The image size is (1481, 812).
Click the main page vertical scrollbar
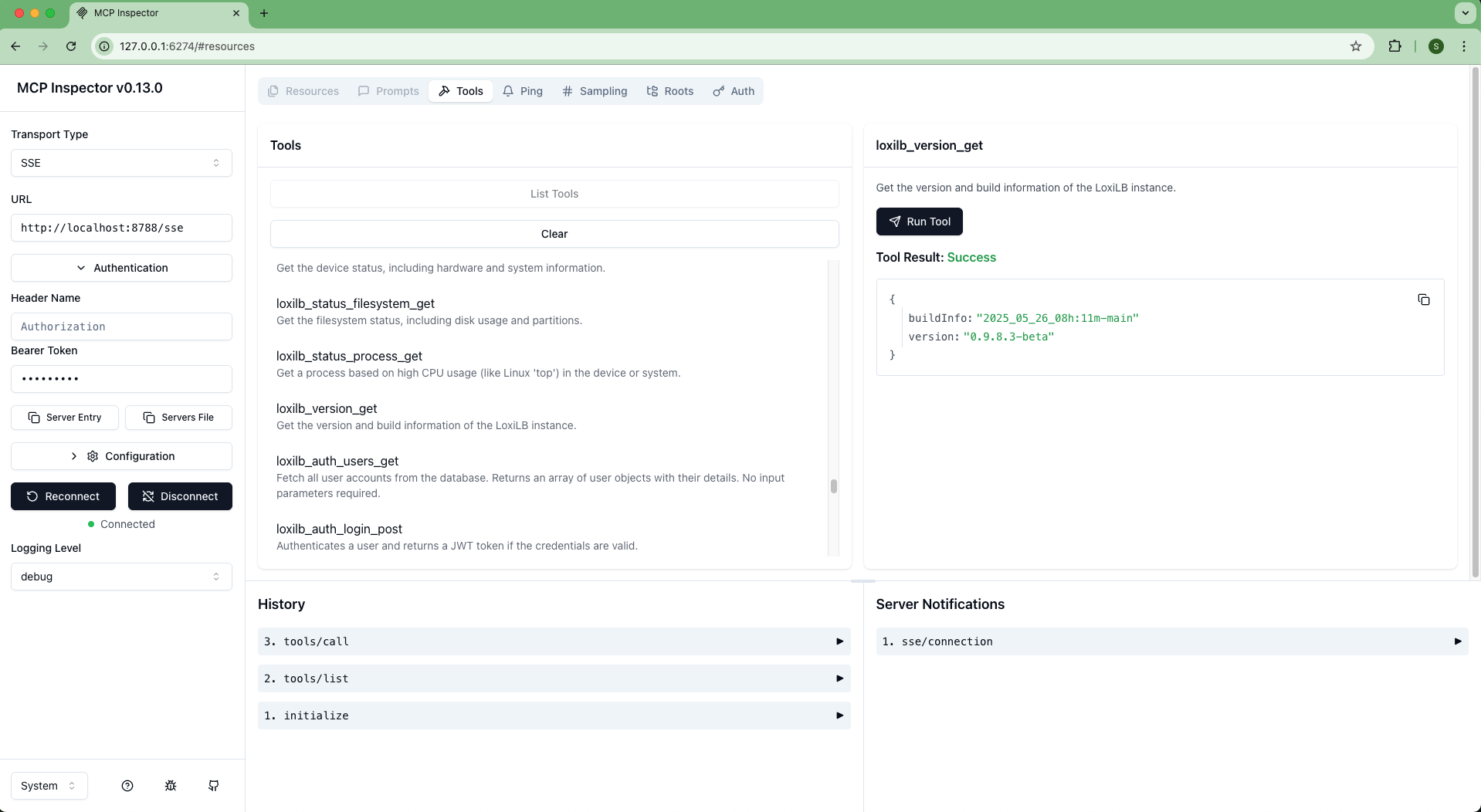point(1475,320)
